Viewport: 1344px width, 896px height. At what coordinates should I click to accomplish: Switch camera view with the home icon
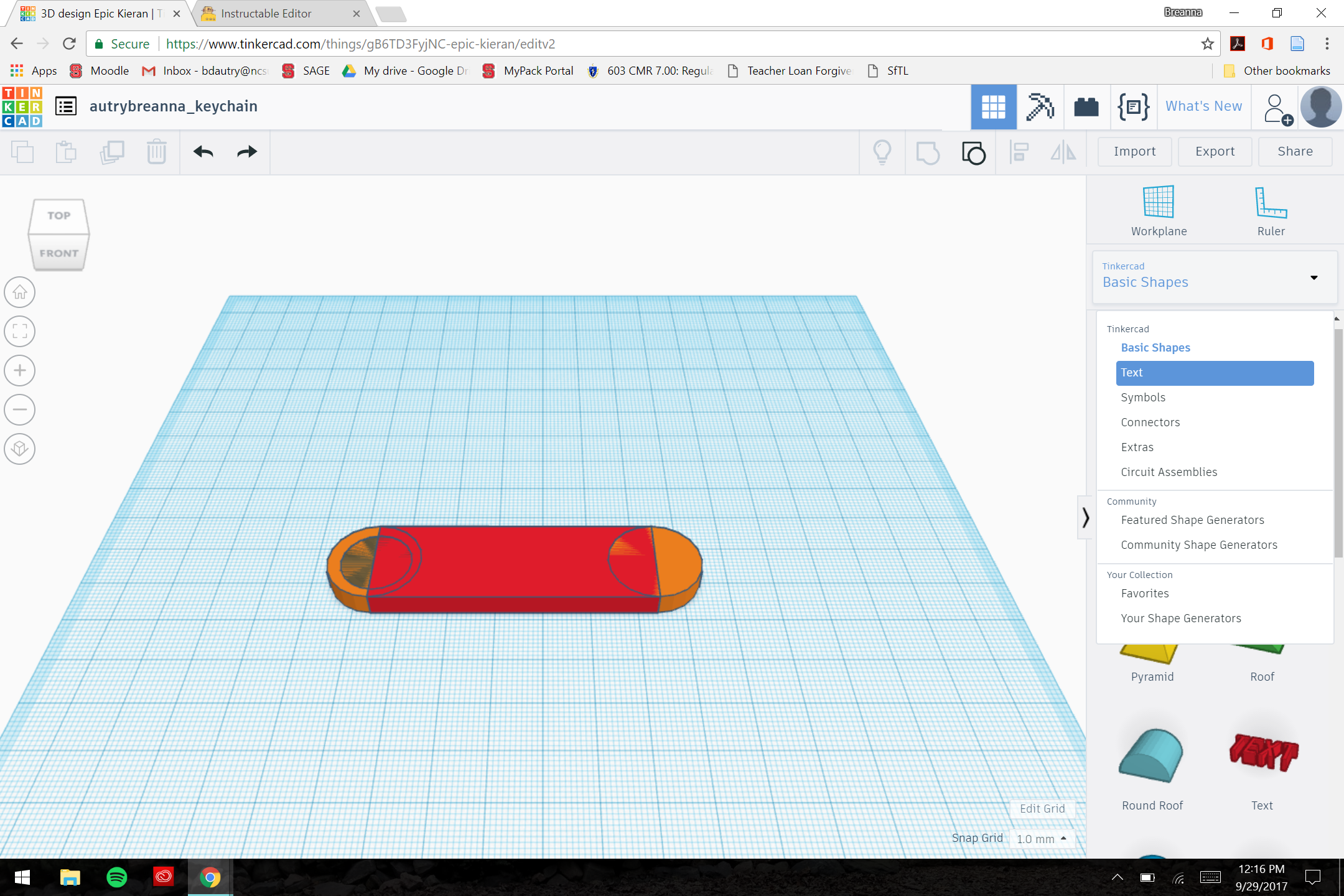coord(19,292)
